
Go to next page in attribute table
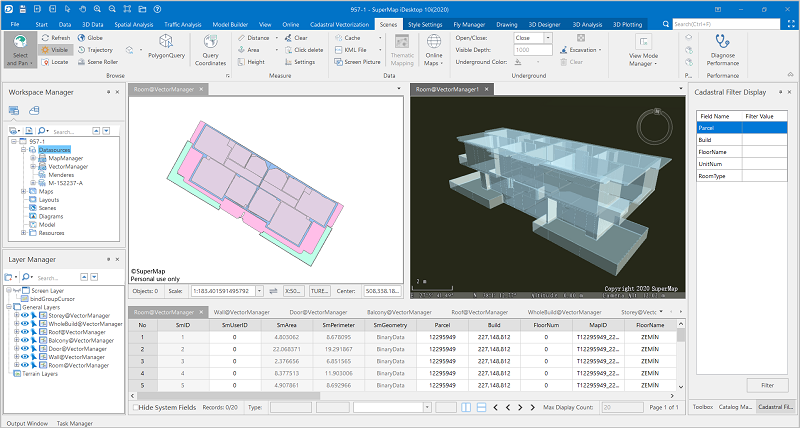pyautogui.click(x=520, y=408)
